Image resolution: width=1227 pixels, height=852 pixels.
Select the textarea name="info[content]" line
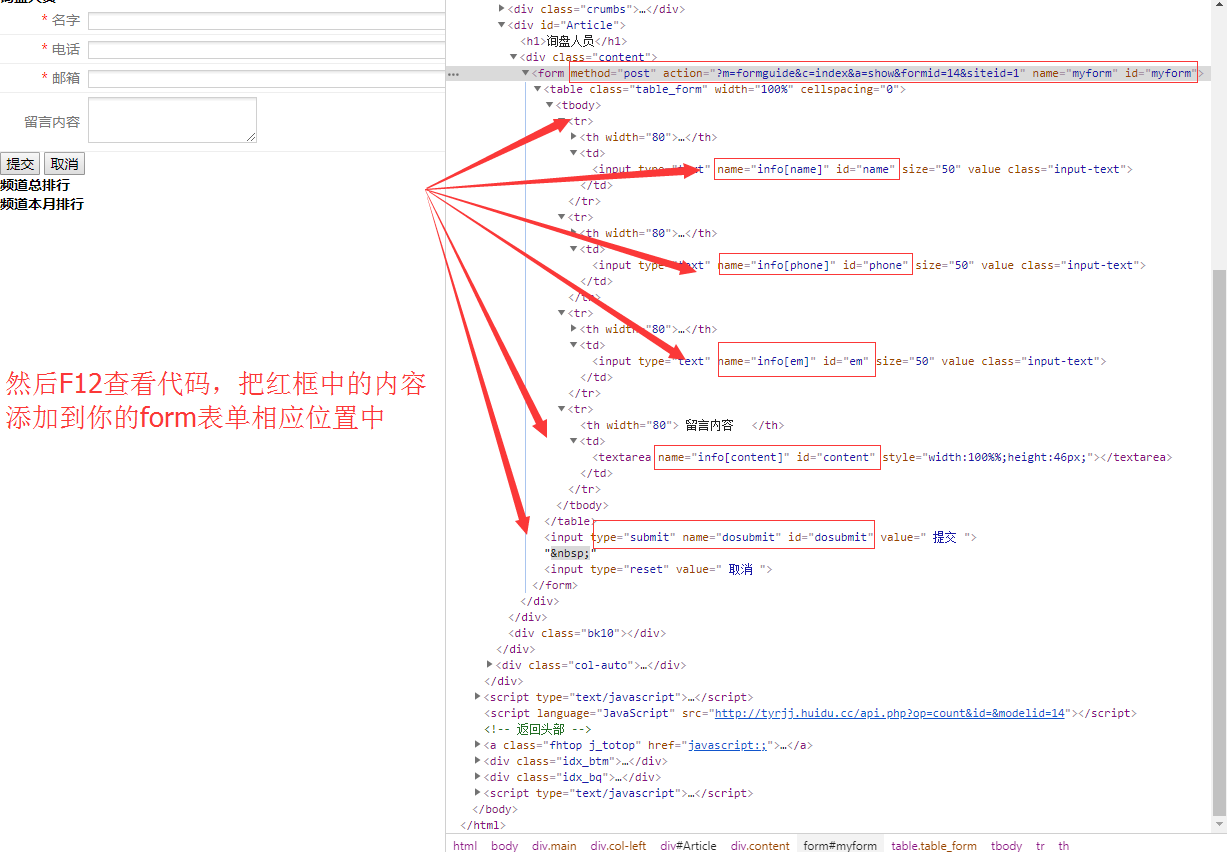point(882,457)
